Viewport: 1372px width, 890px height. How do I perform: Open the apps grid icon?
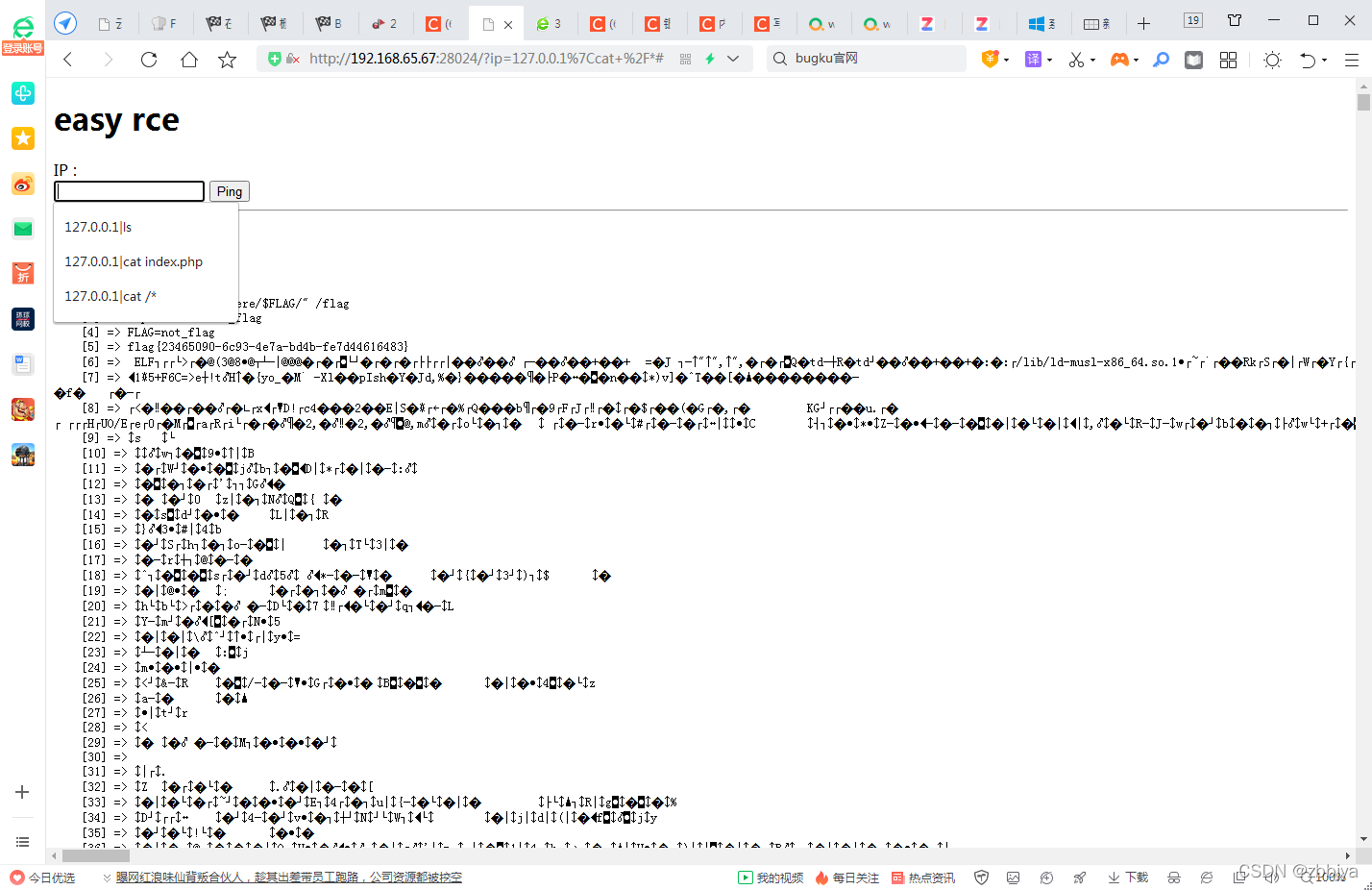pos(1228,60)
